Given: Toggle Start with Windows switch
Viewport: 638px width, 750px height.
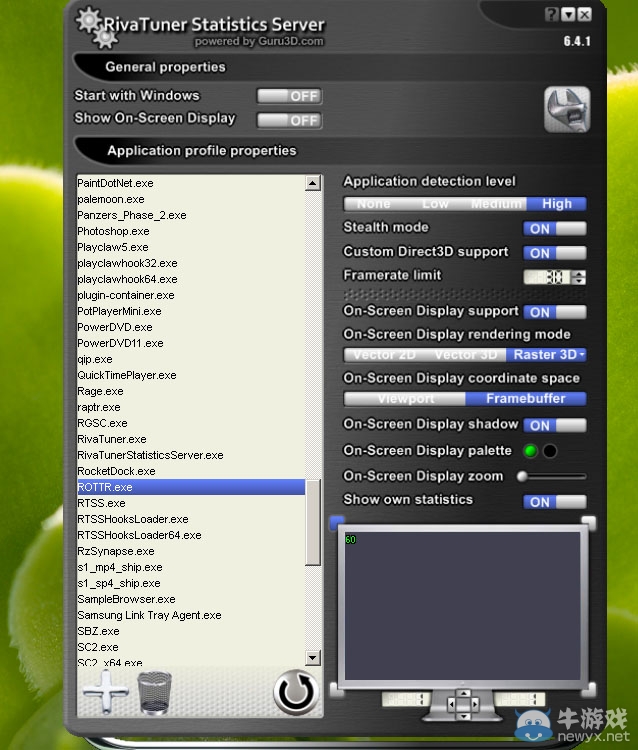Looking at the screenshot, I should tap(289, 96).
